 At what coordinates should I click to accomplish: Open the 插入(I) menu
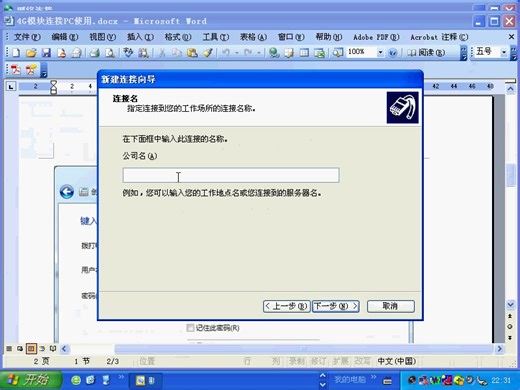pos(140,37)
